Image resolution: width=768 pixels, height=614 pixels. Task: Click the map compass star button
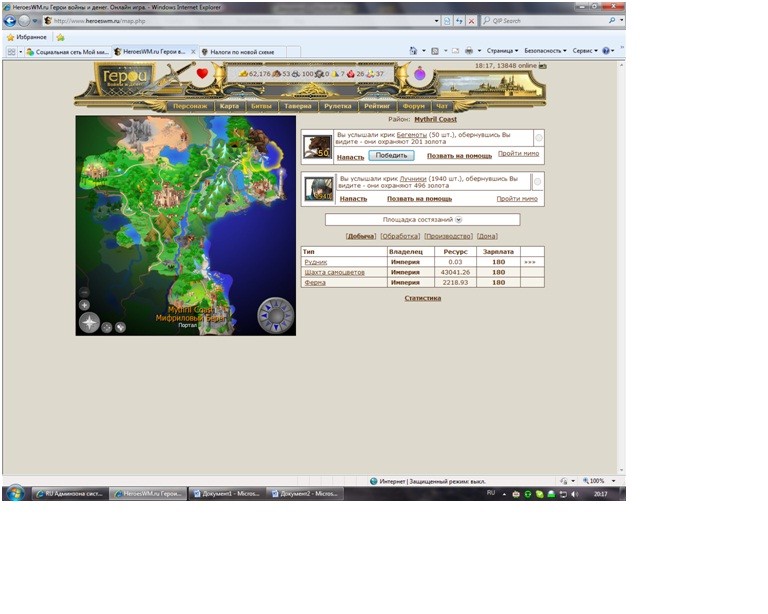[90, 323]
